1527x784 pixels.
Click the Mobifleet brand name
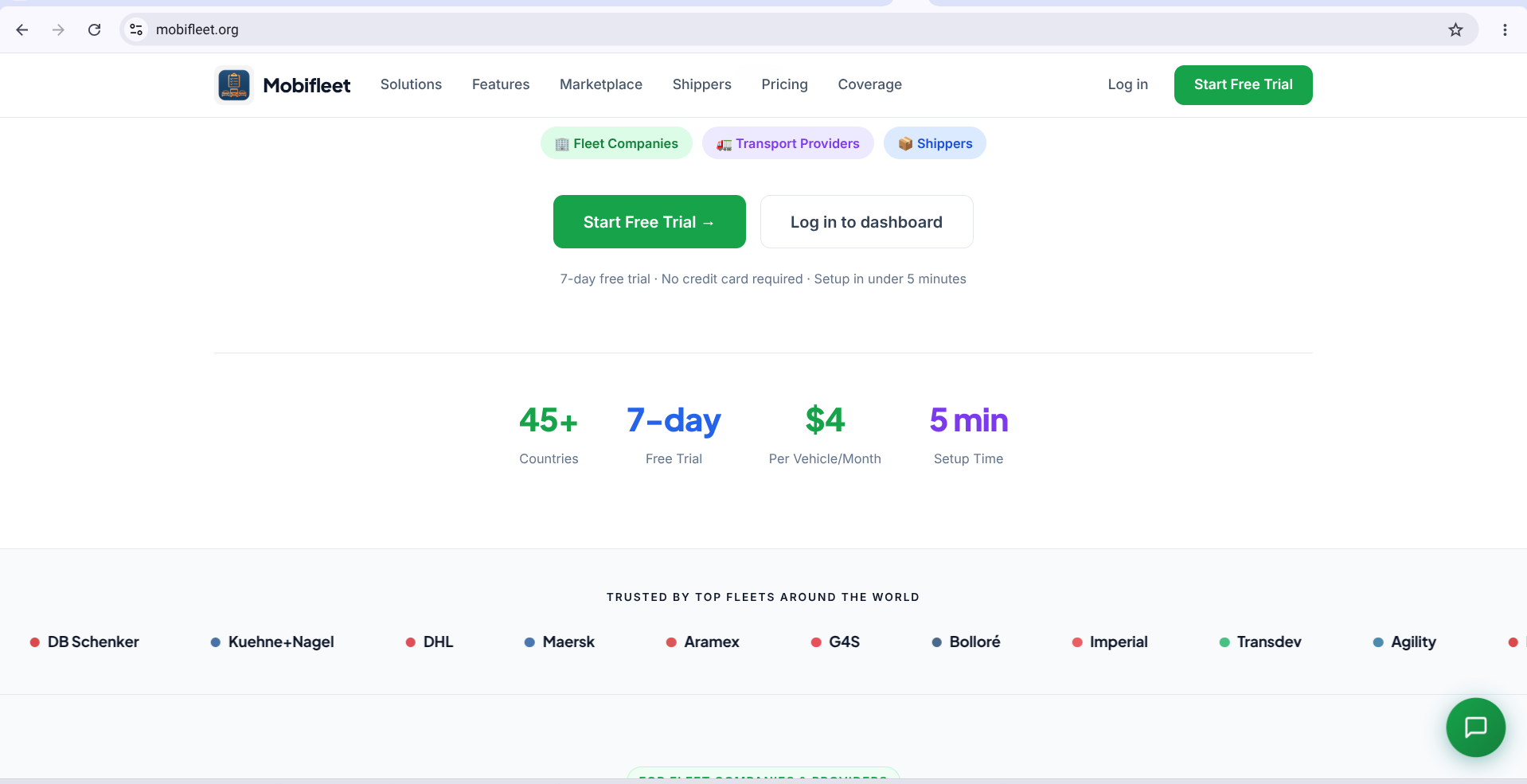[307, 85]
